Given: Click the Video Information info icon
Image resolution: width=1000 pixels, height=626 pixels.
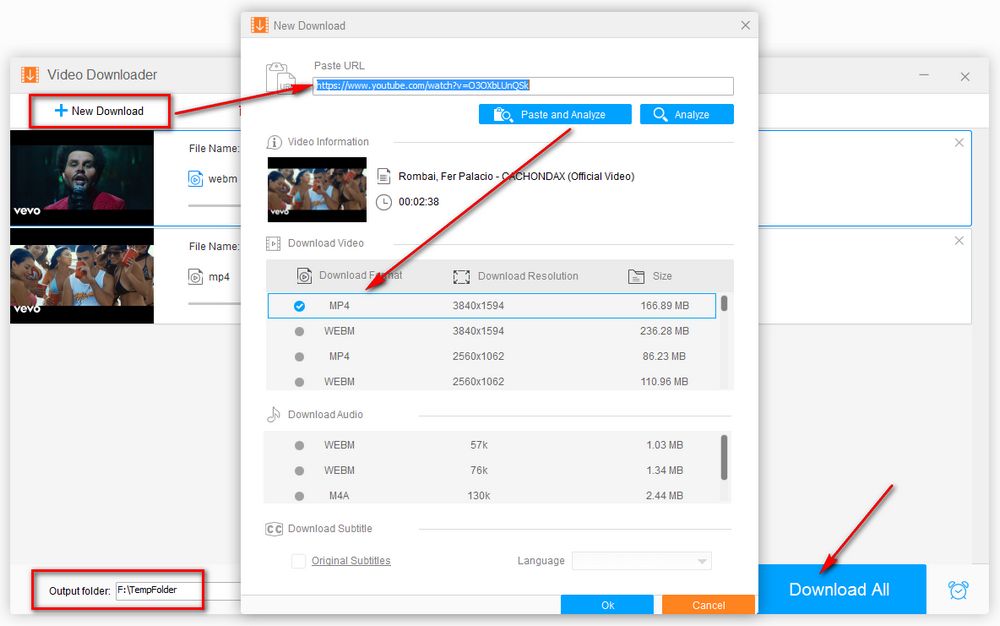Looking at the screenshot, I should coord(274,142).
